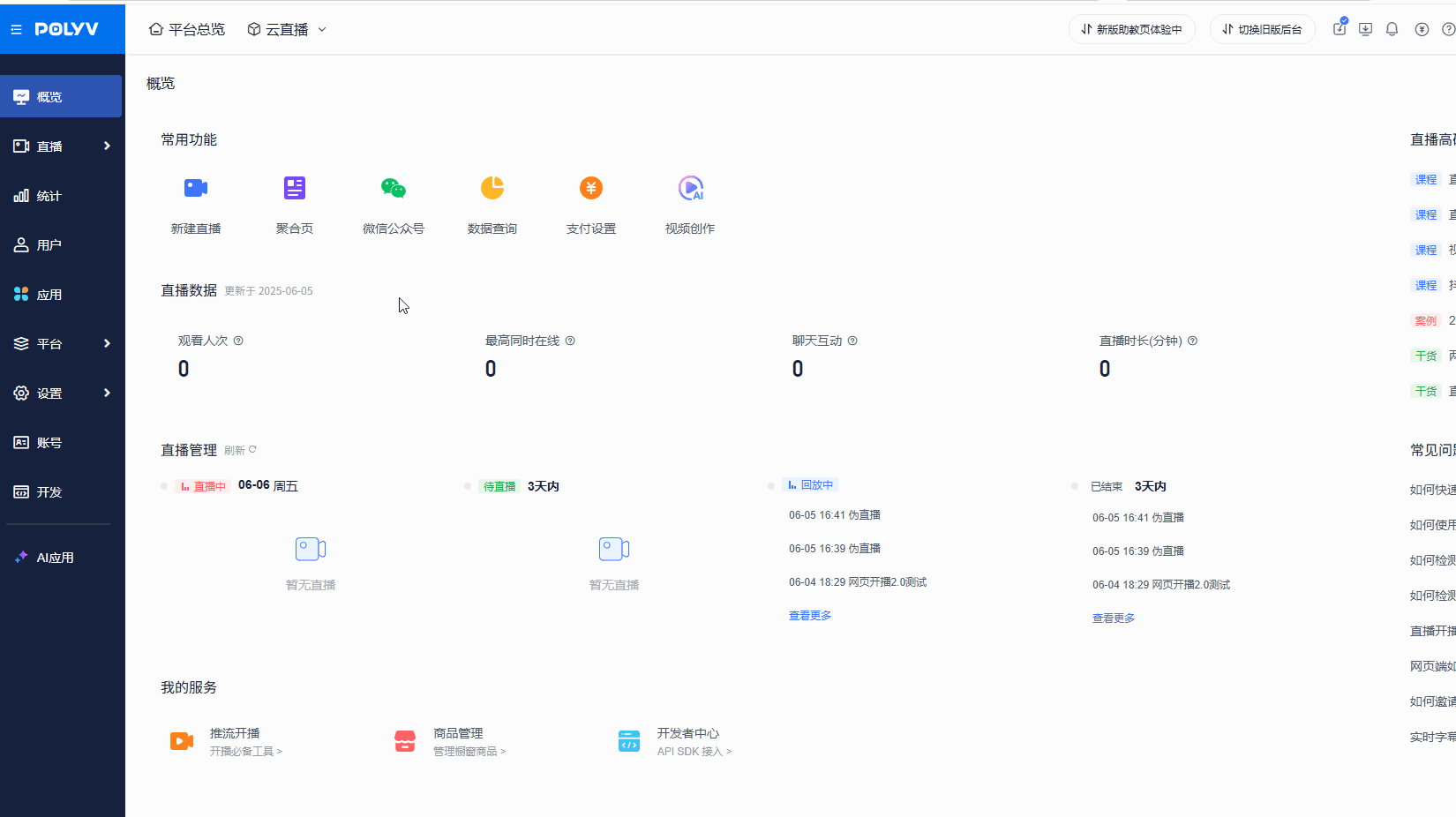Open 06-05 16:39 伪直播 under 回放中

pyautogui.click(x=835, y=548)
